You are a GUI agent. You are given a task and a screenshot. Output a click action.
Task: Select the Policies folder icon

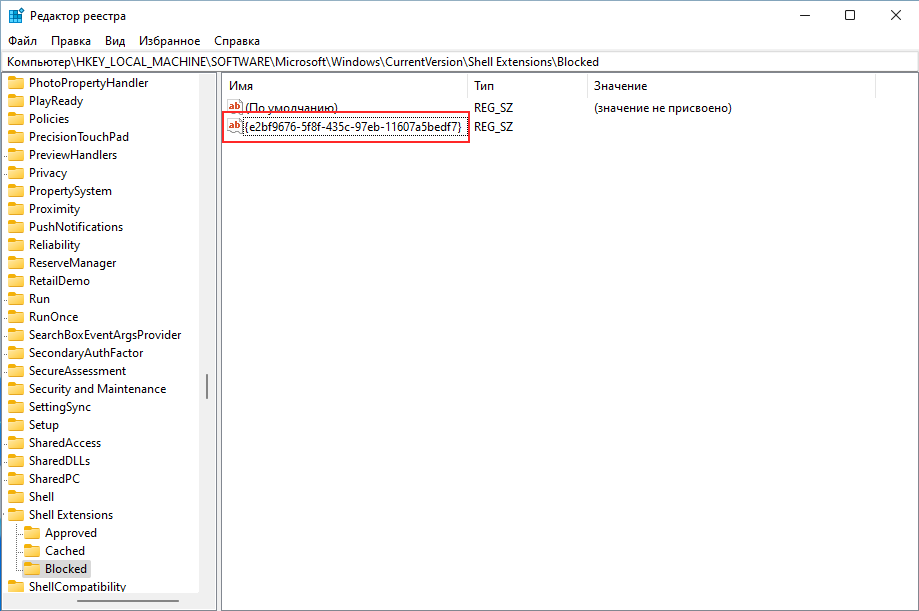16,119
